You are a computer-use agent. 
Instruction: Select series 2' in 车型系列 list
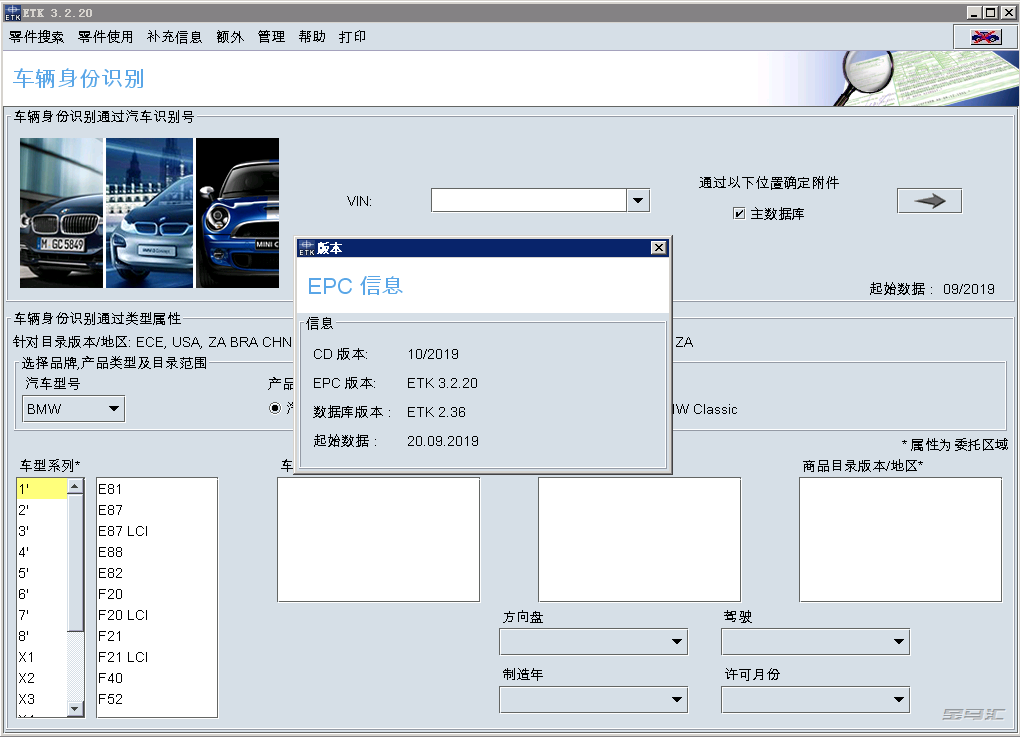[x=42, y=510]
